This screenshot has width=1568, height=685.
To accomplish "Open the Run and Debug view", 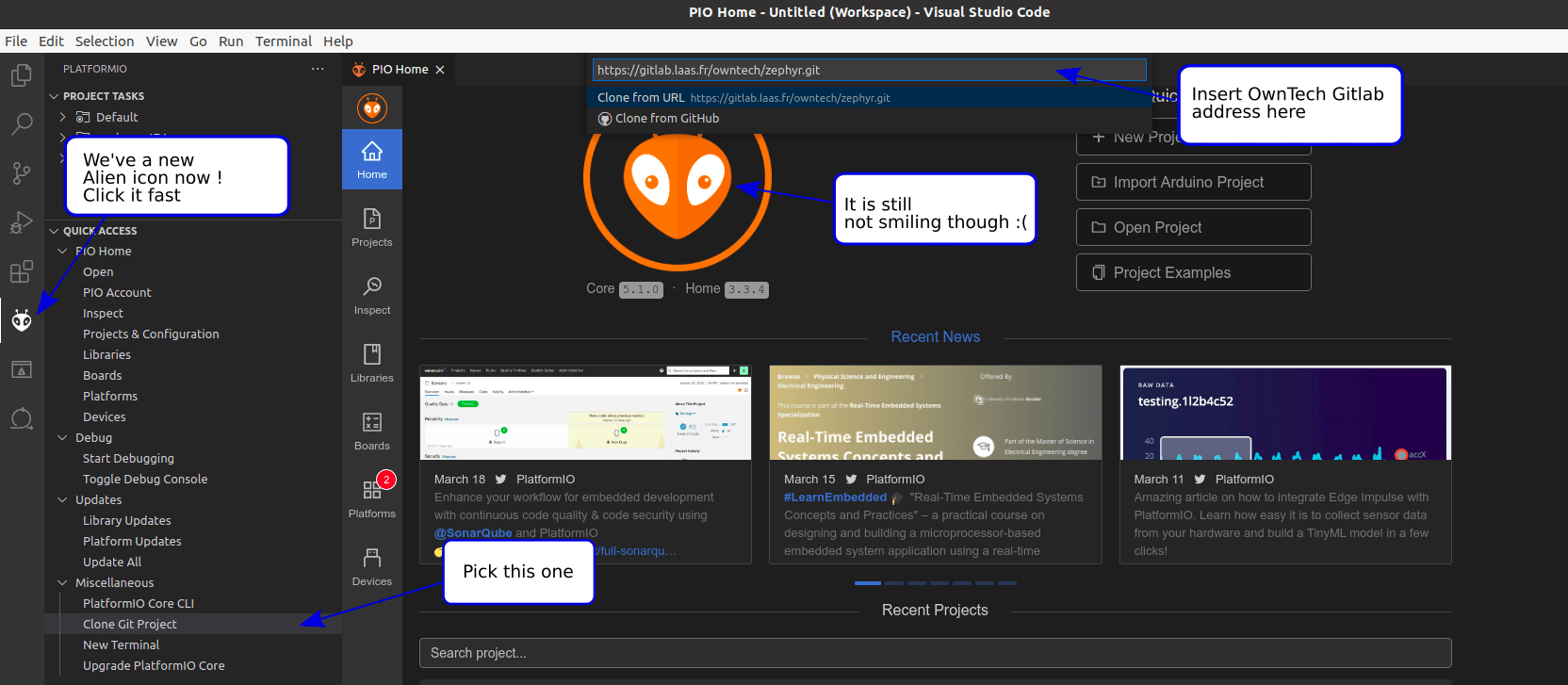I will pyautogui.click(x=21, y=222).
